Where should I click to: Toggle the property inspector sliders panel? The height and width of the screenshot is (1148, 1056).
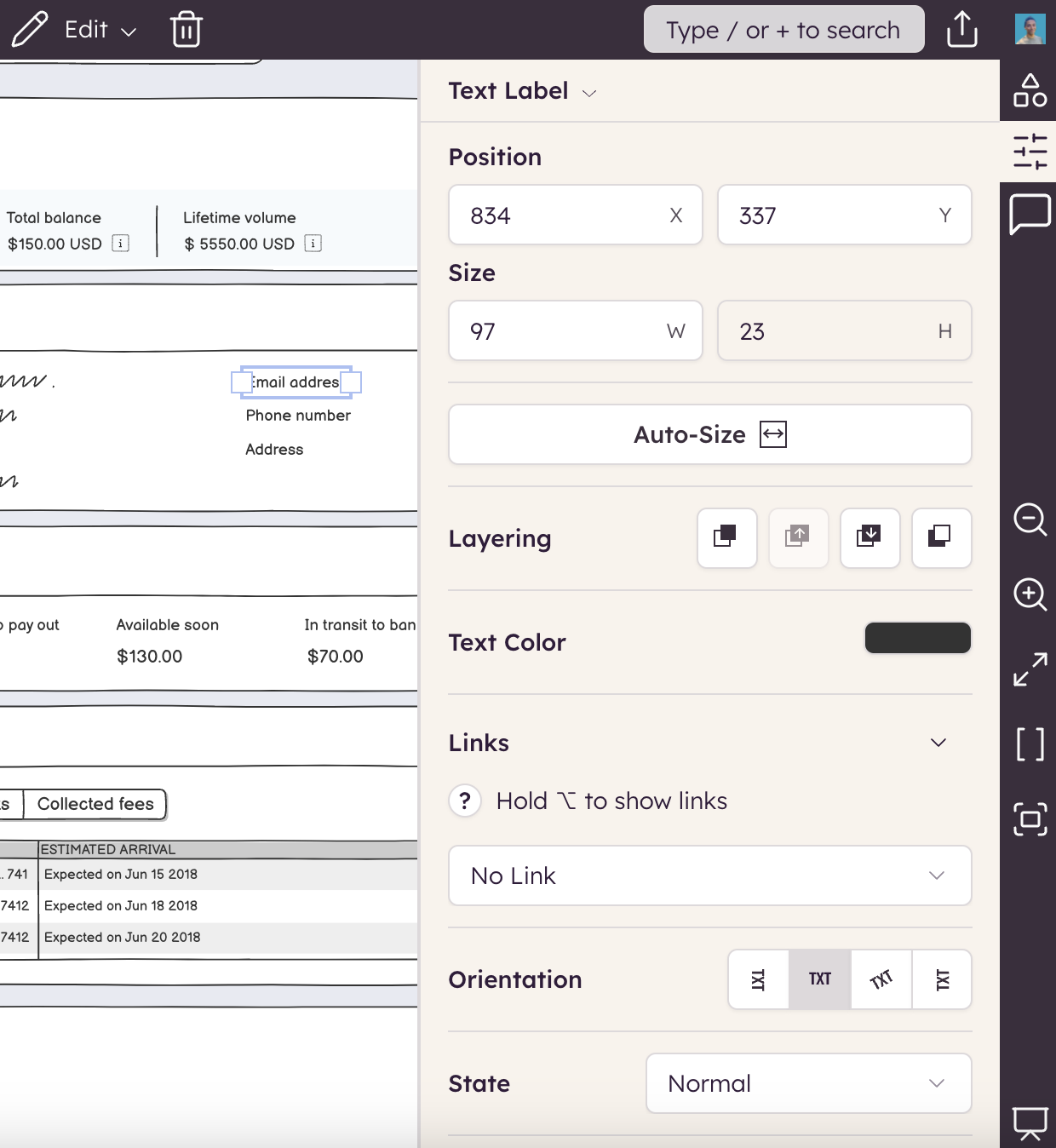tap(1030, 152)
